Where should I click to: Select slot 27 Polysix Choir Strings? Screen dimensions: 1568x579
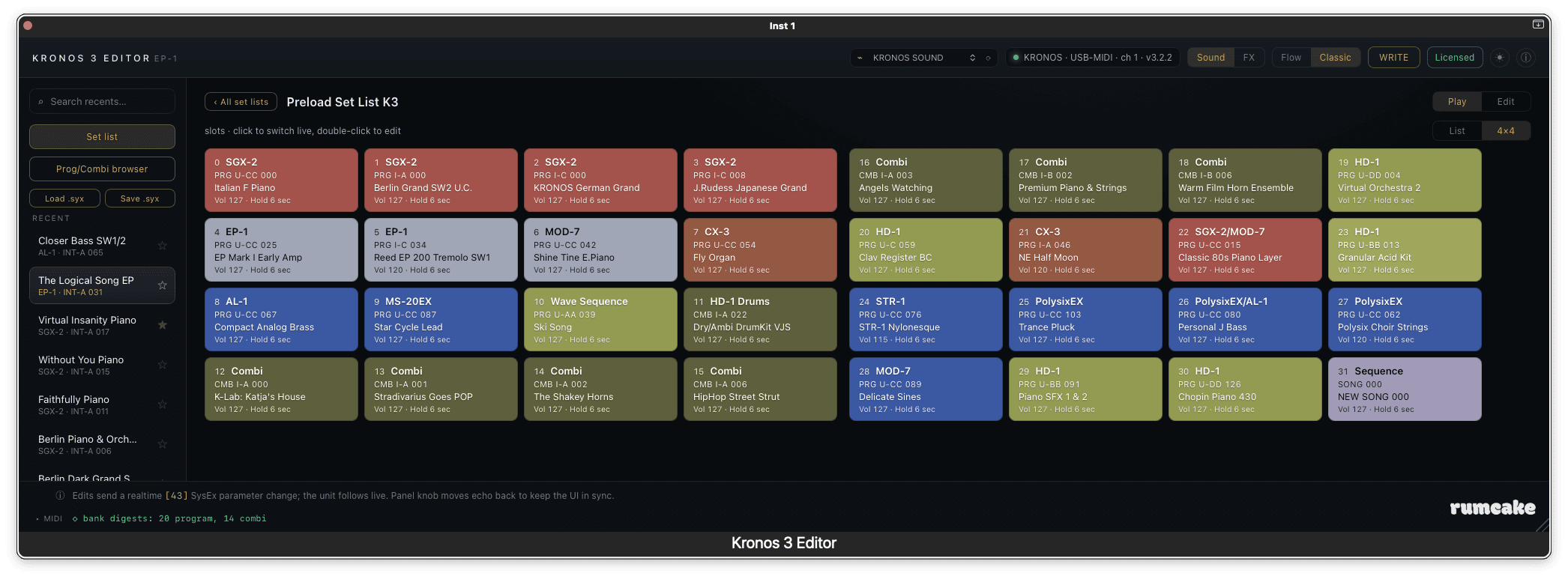(x=1405, y=320)
